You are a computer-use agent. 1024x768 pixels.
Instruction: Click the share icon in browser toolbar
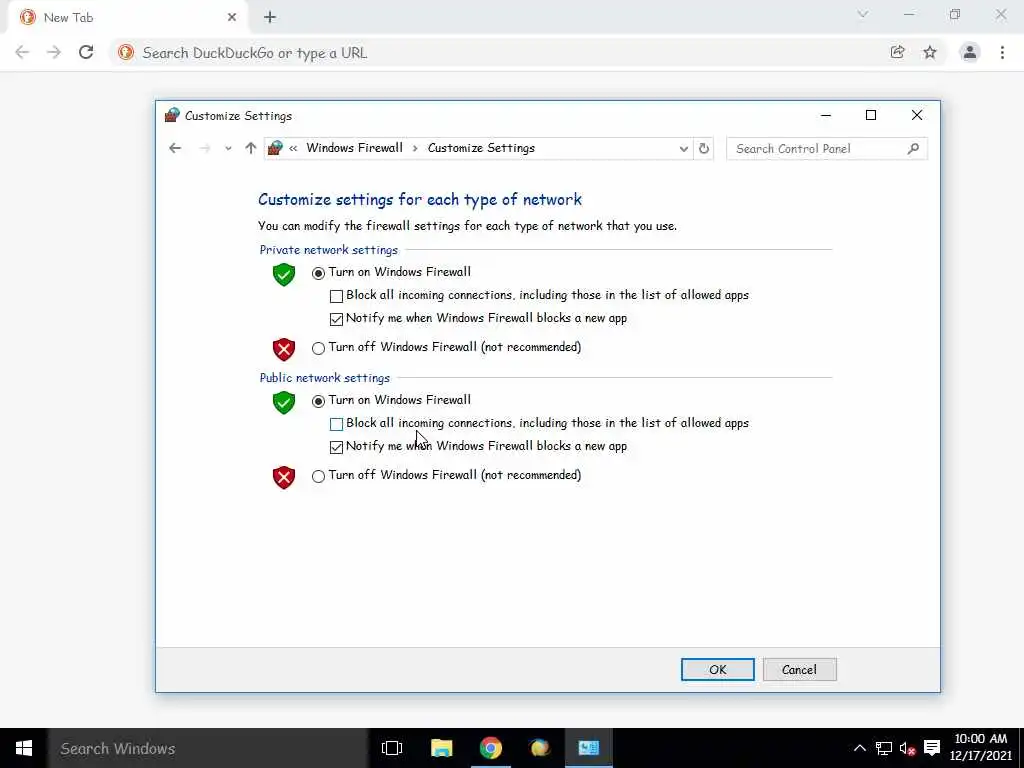897,52
